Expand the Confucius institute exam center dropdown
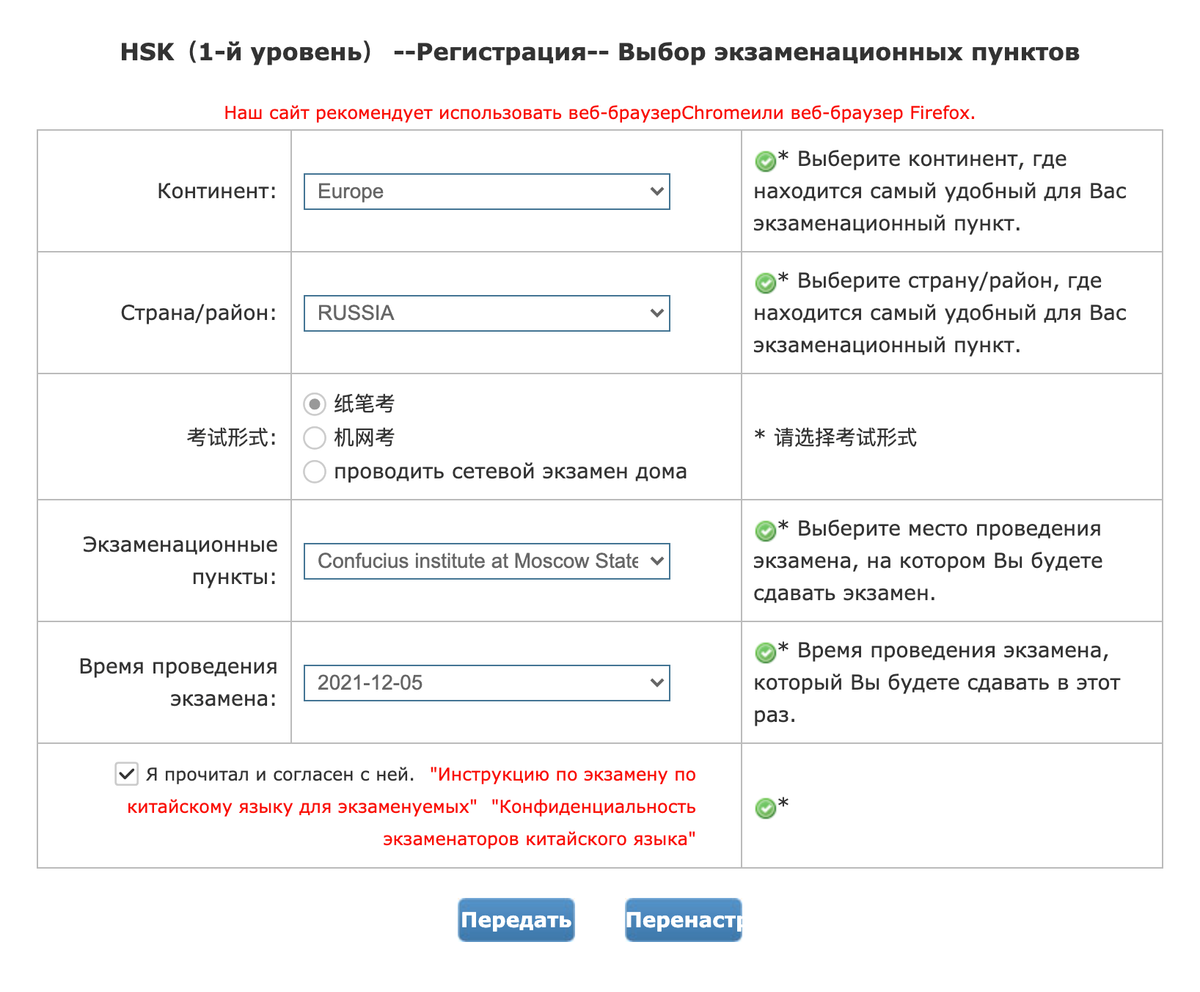1200x992 pixels. 486,561
